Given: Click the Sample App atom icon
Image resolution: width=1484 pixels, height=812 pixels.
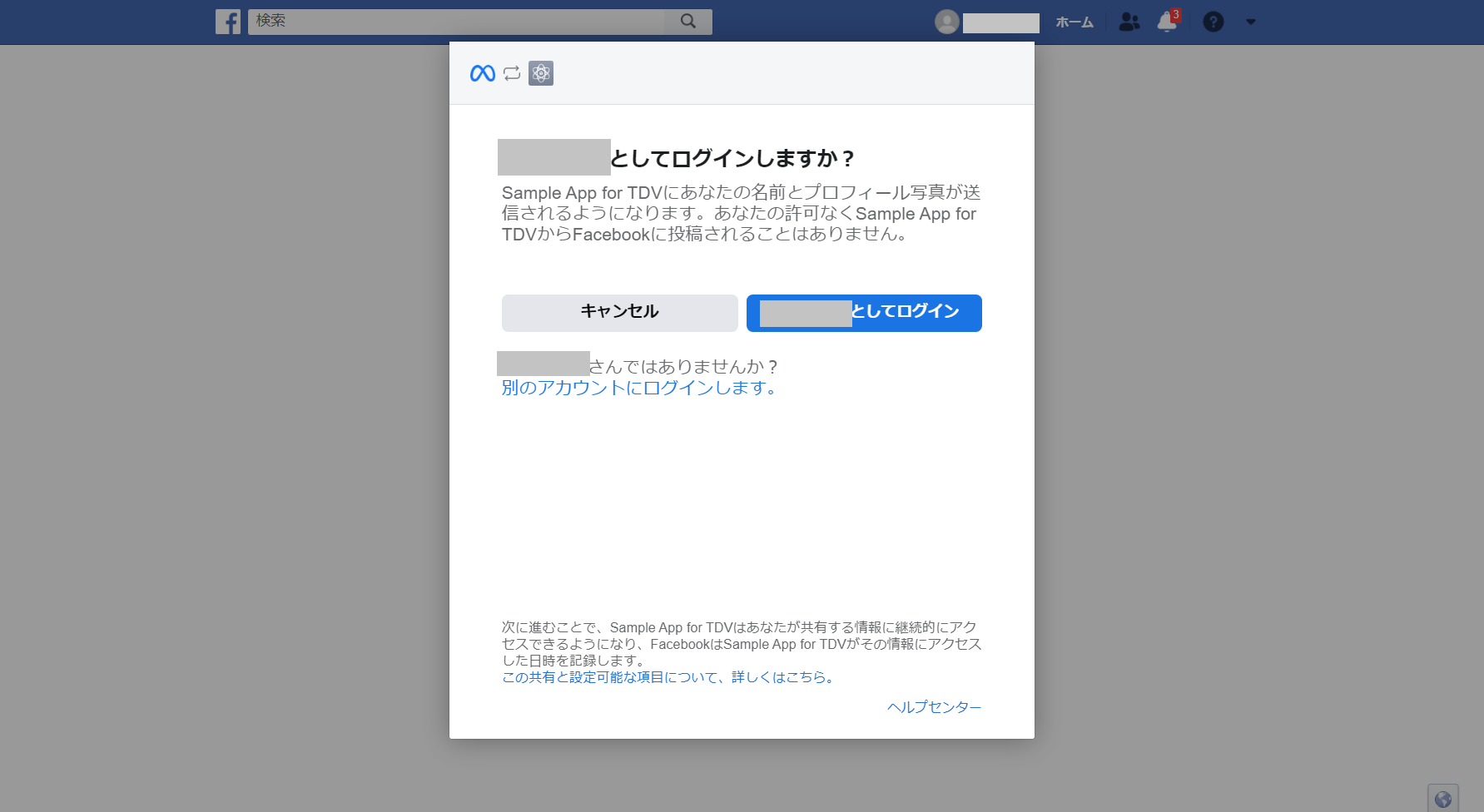Looking at the screenshot, I should coord(541,73).
